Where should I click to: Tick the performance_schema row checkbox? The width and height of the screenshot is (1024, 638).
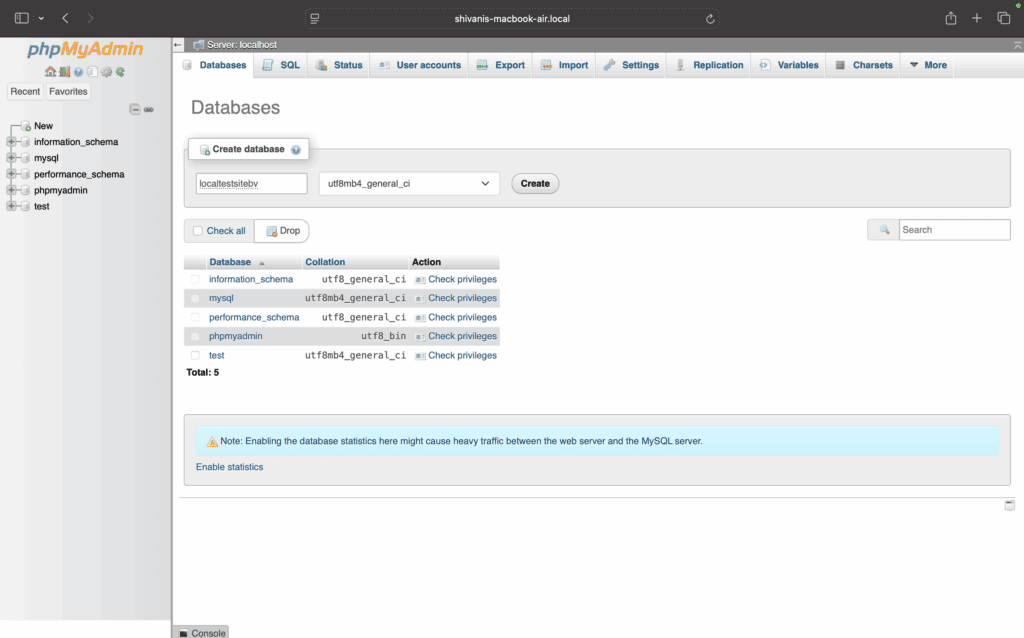(195, 317)
